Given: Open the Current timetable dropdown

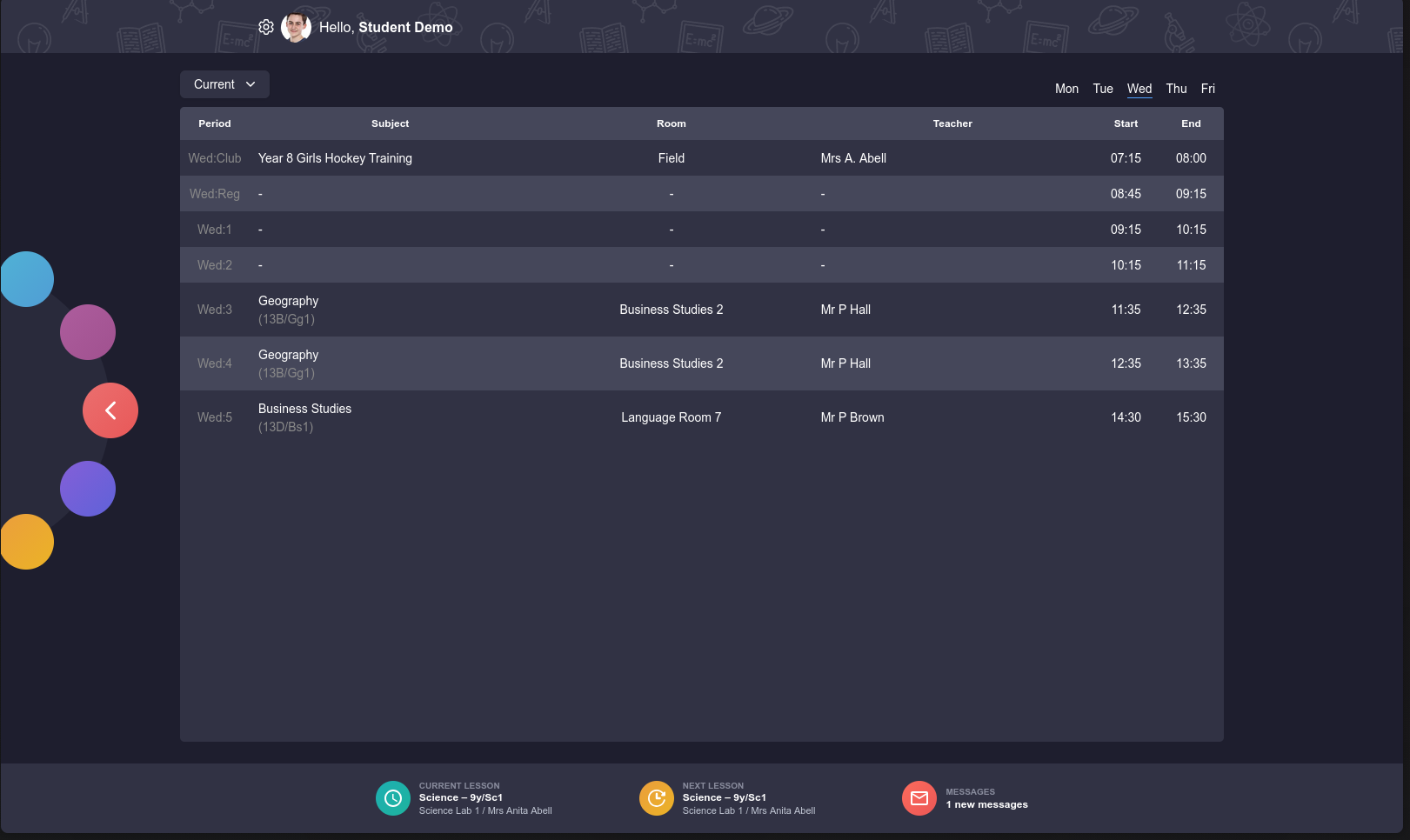Looking at the screenshot, I should click(x=224, y=84).
